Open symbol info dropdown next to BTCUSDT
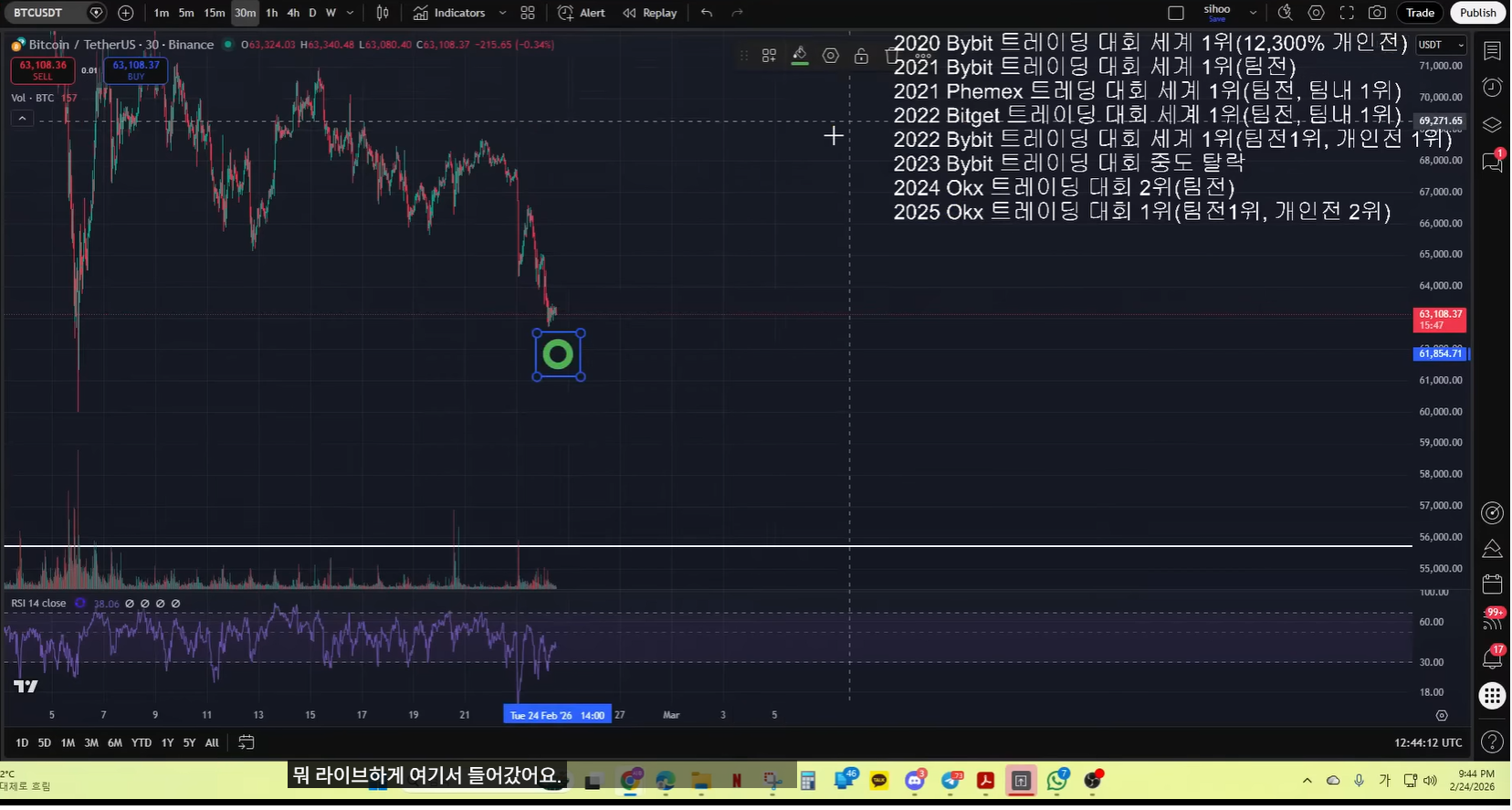The image size is (1512, 810). pos(96,13)
